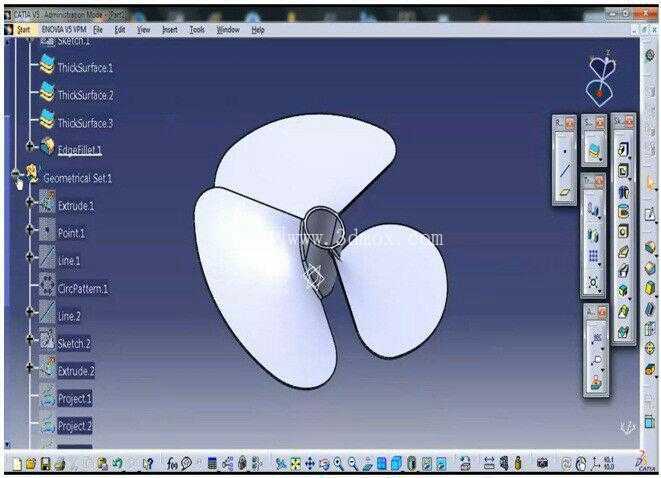Click the Groove tool icon
Viewport: 661px width, 478px height.
(623, 211)
